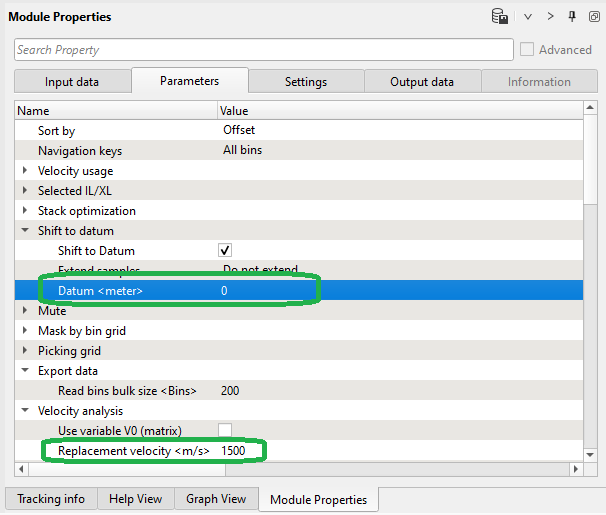Uncheck Shift to Datum checkbox
Image resolution: width=606 pixels, height=515 pixels.
(225, 251)
